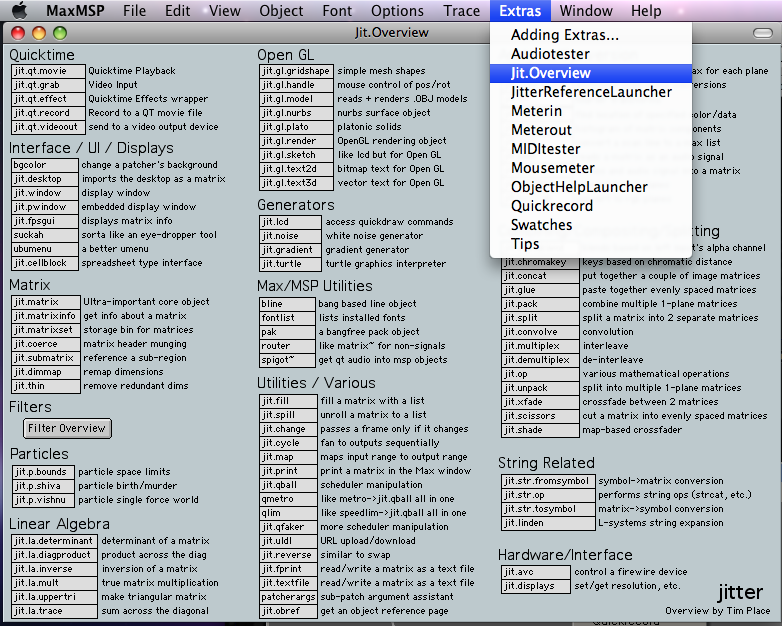
Task: Open the File menu
Action: [x=135, y=10]
